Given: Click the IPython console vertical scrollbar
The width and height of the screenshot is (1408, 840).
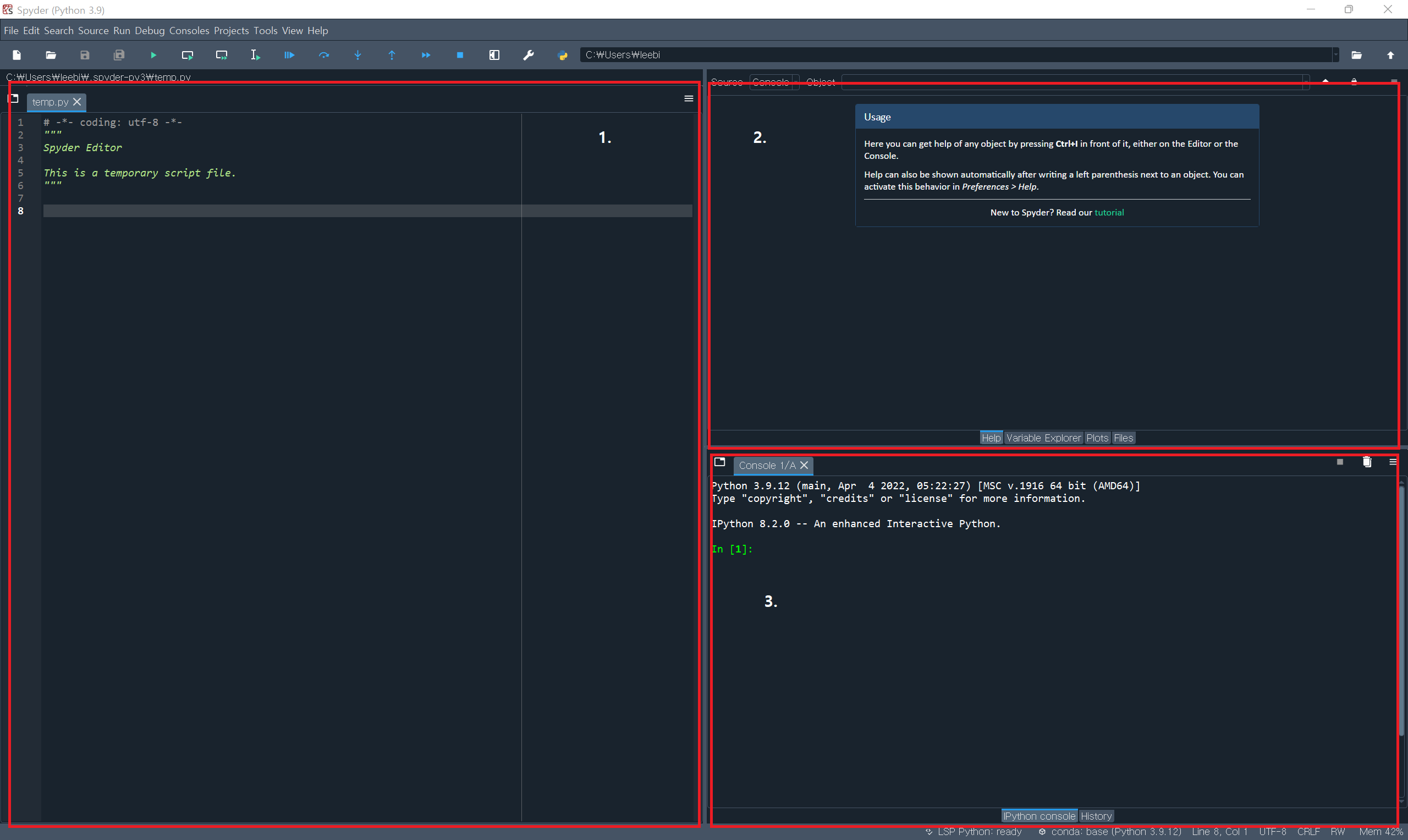Looking at the screenshot, I should (1401, 611).
